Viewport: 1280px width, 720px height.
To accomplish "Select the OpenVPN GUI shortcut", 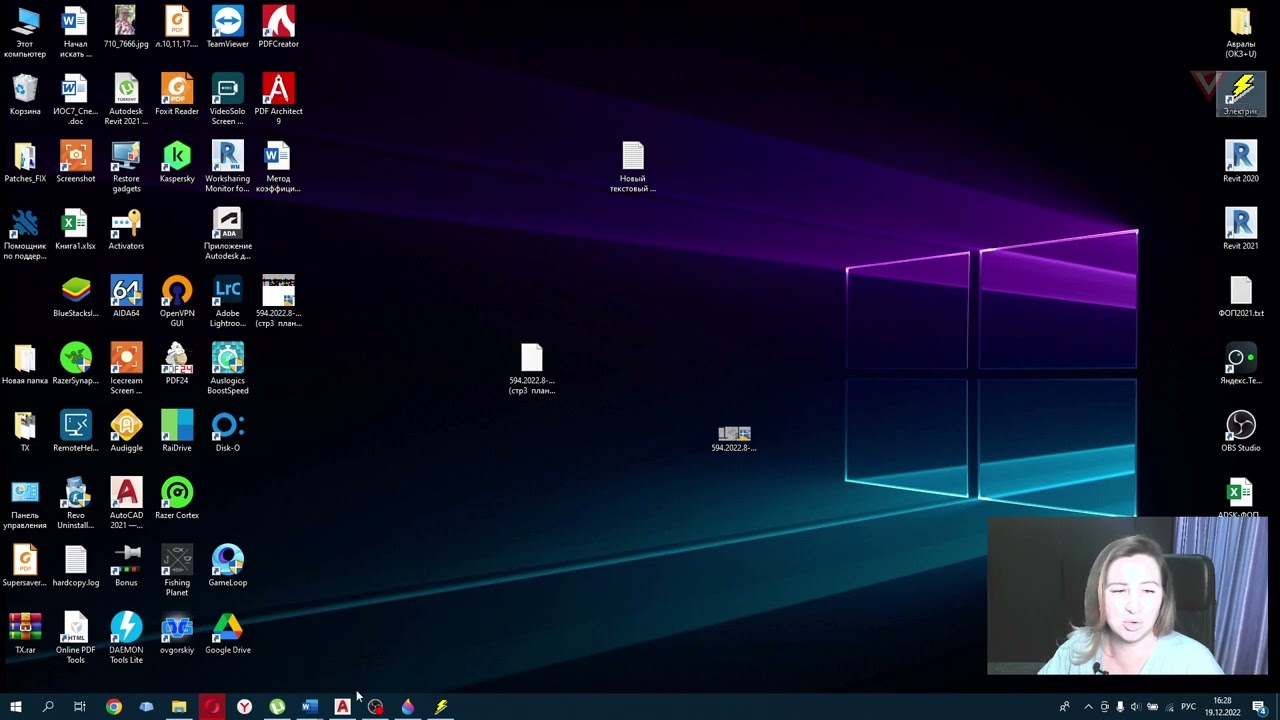I will 177,301.
